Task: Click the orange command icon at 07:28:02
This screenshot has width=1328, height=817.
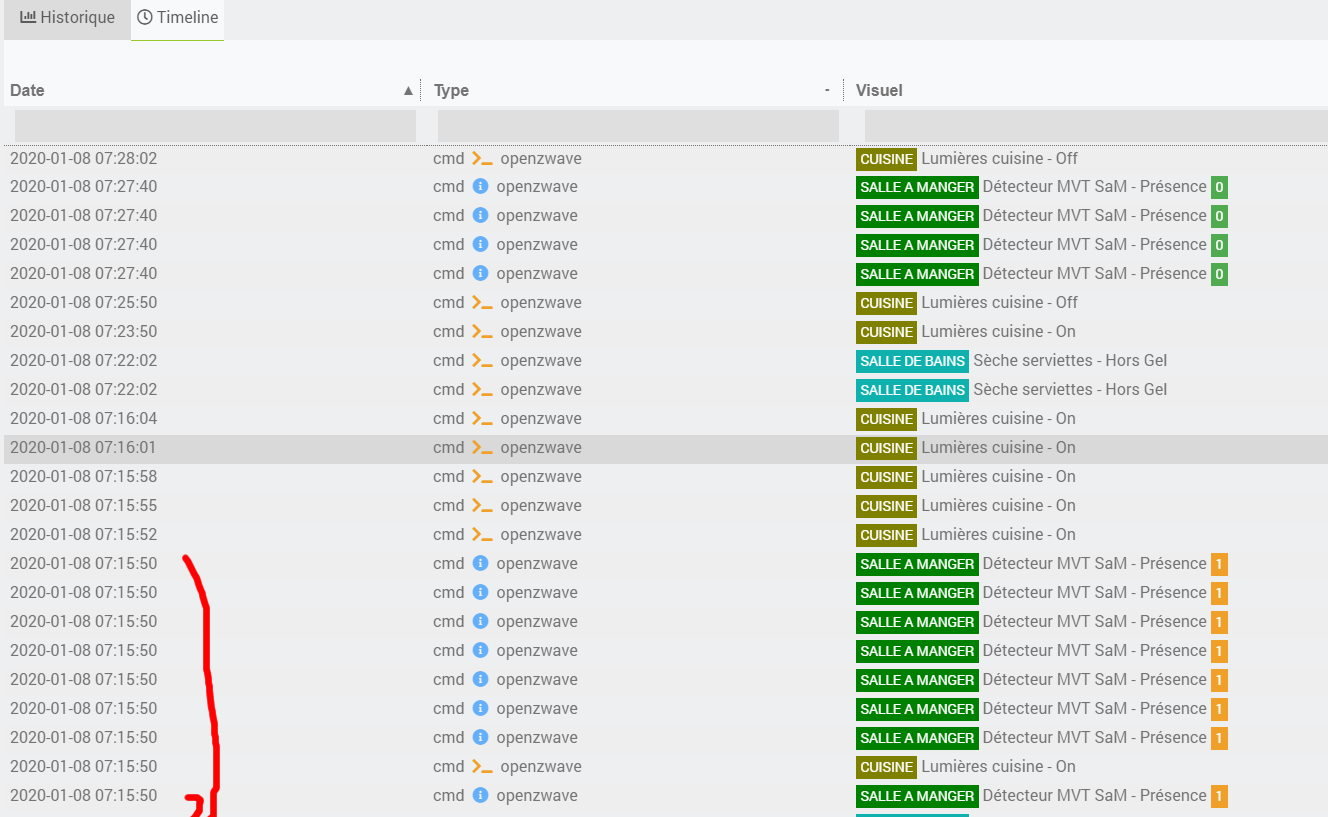Action: pyautogui.click(x=482, y=158)
